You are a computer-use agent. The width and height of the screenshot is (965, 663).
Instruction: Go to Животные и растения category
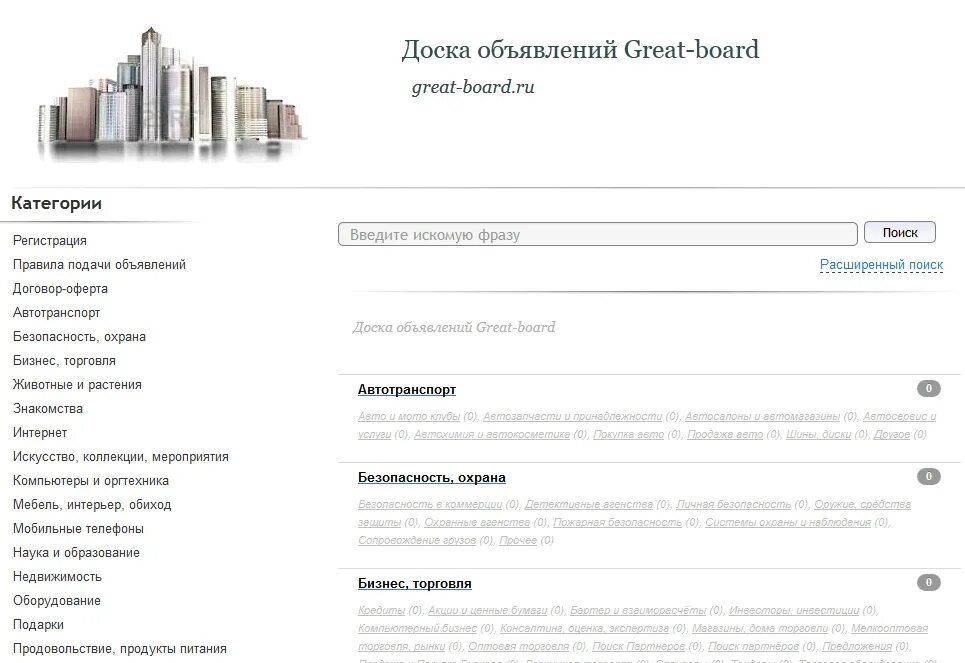(x=77, y=385)
